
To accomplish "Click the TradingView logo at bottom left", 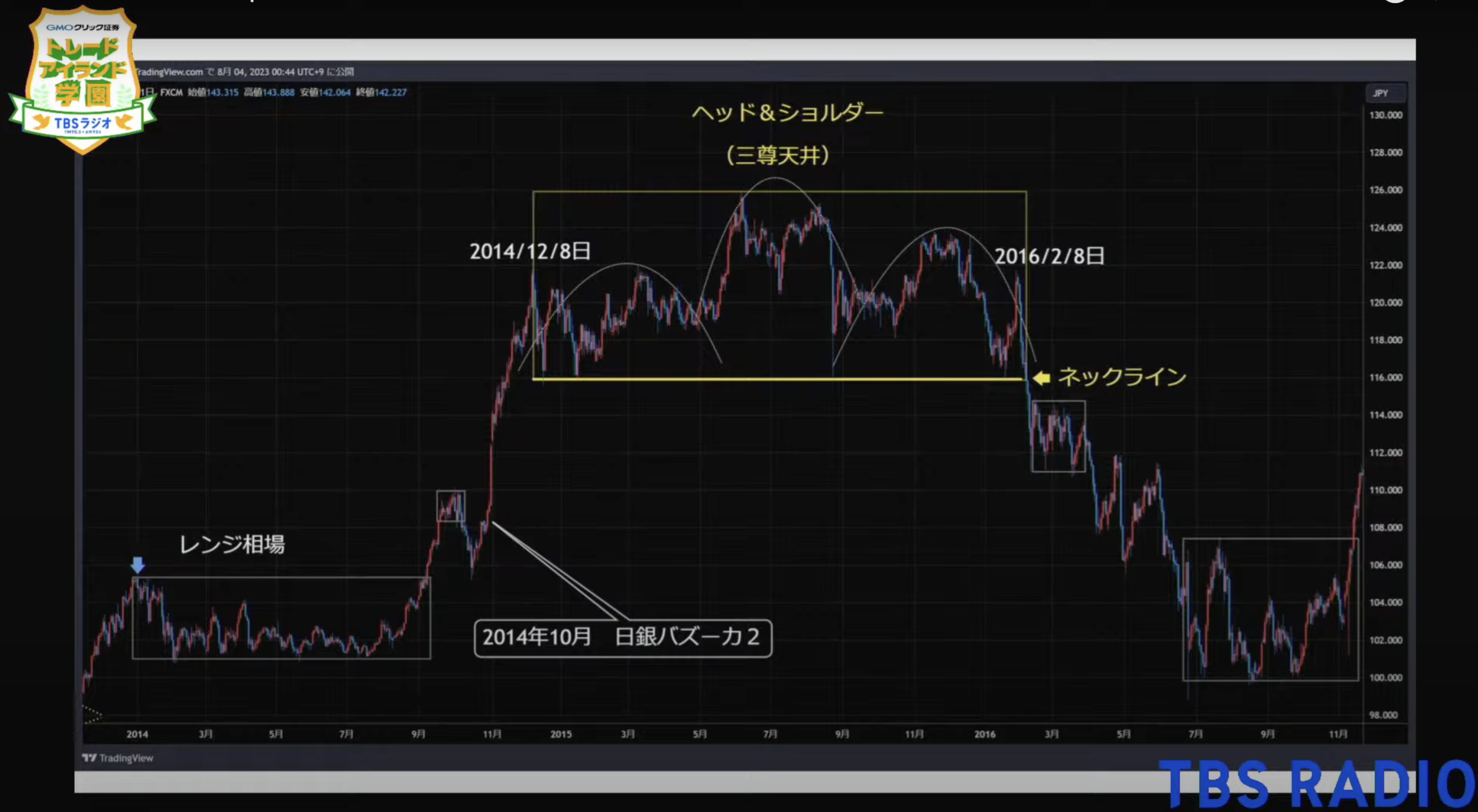I will (116, 758).
